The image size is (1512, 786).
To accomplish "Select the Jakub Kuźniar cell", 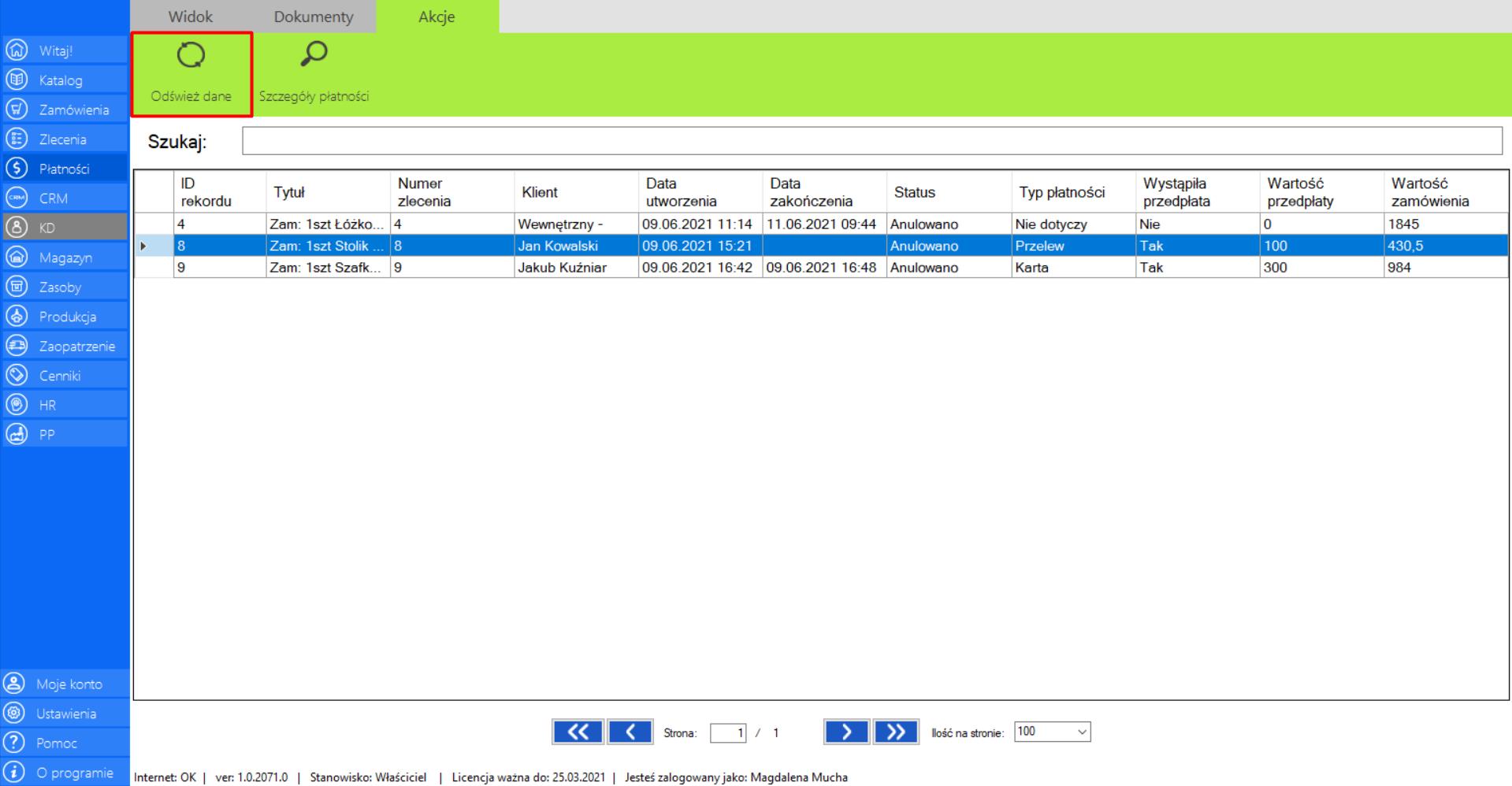I will click(577, 267).
